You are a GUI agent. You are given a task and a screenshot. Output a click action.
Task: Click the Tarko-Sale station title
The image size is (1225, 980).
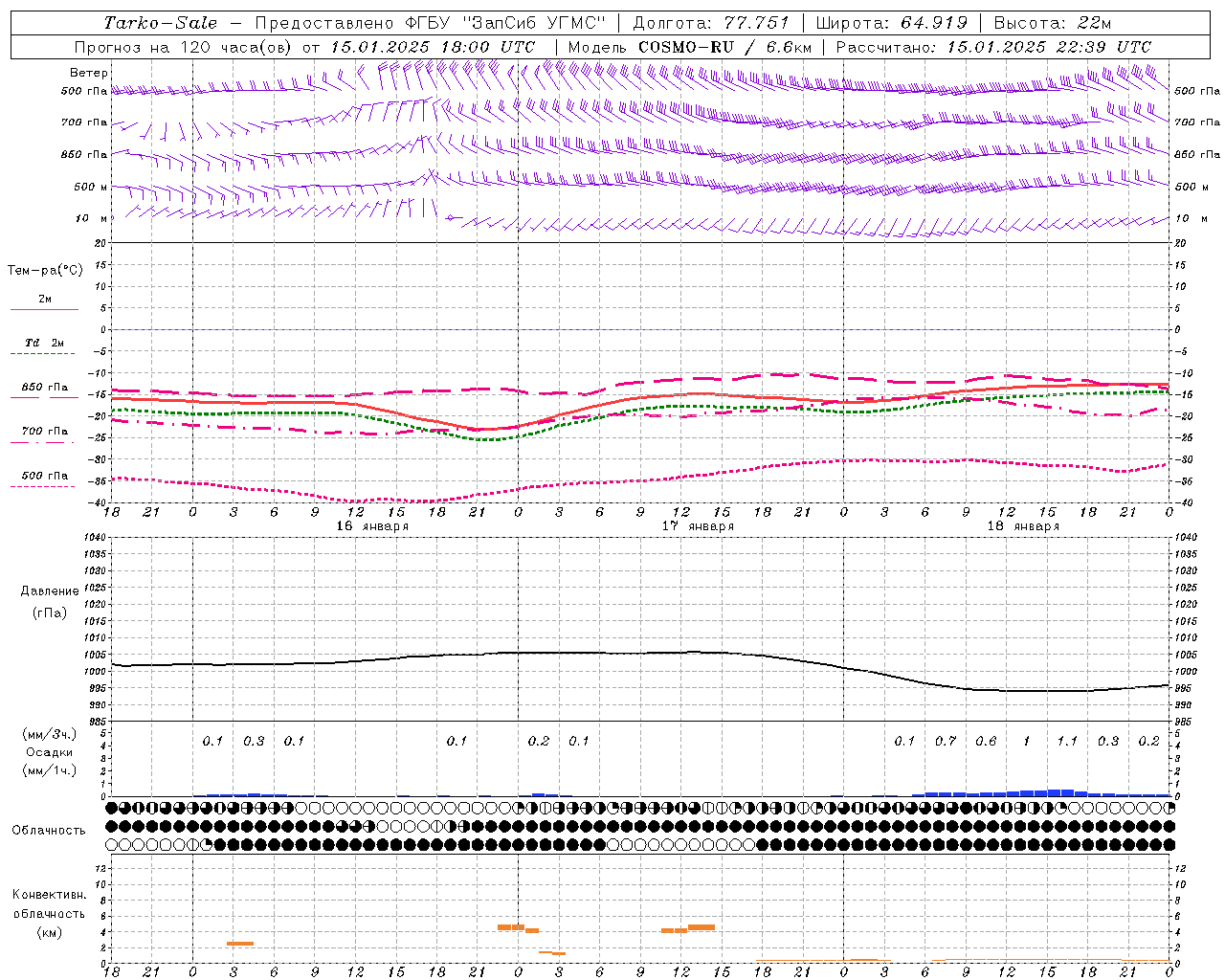click(x=161, y=23)
